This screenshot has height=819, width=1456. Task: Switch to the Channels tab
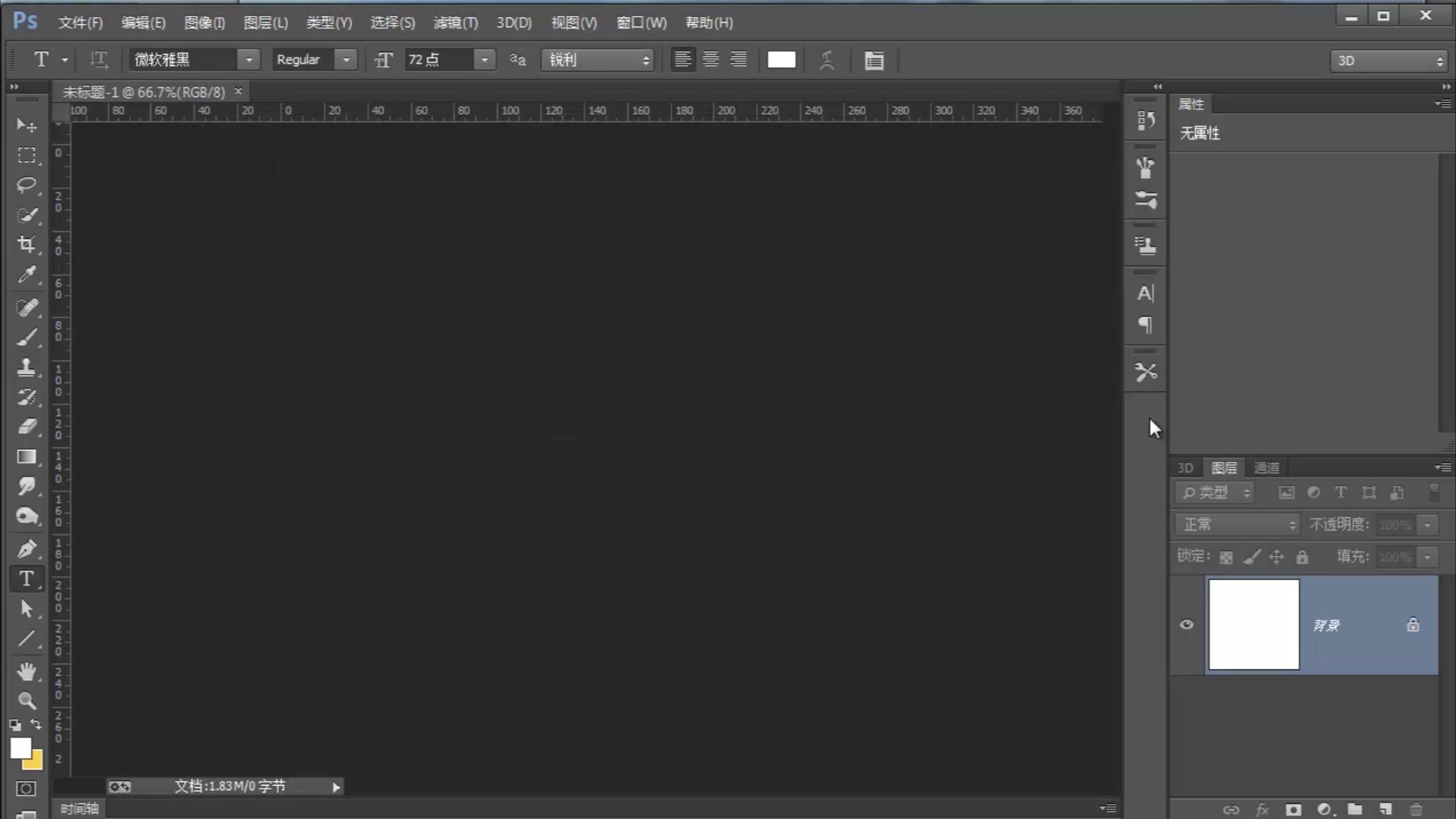(1266, 468)
